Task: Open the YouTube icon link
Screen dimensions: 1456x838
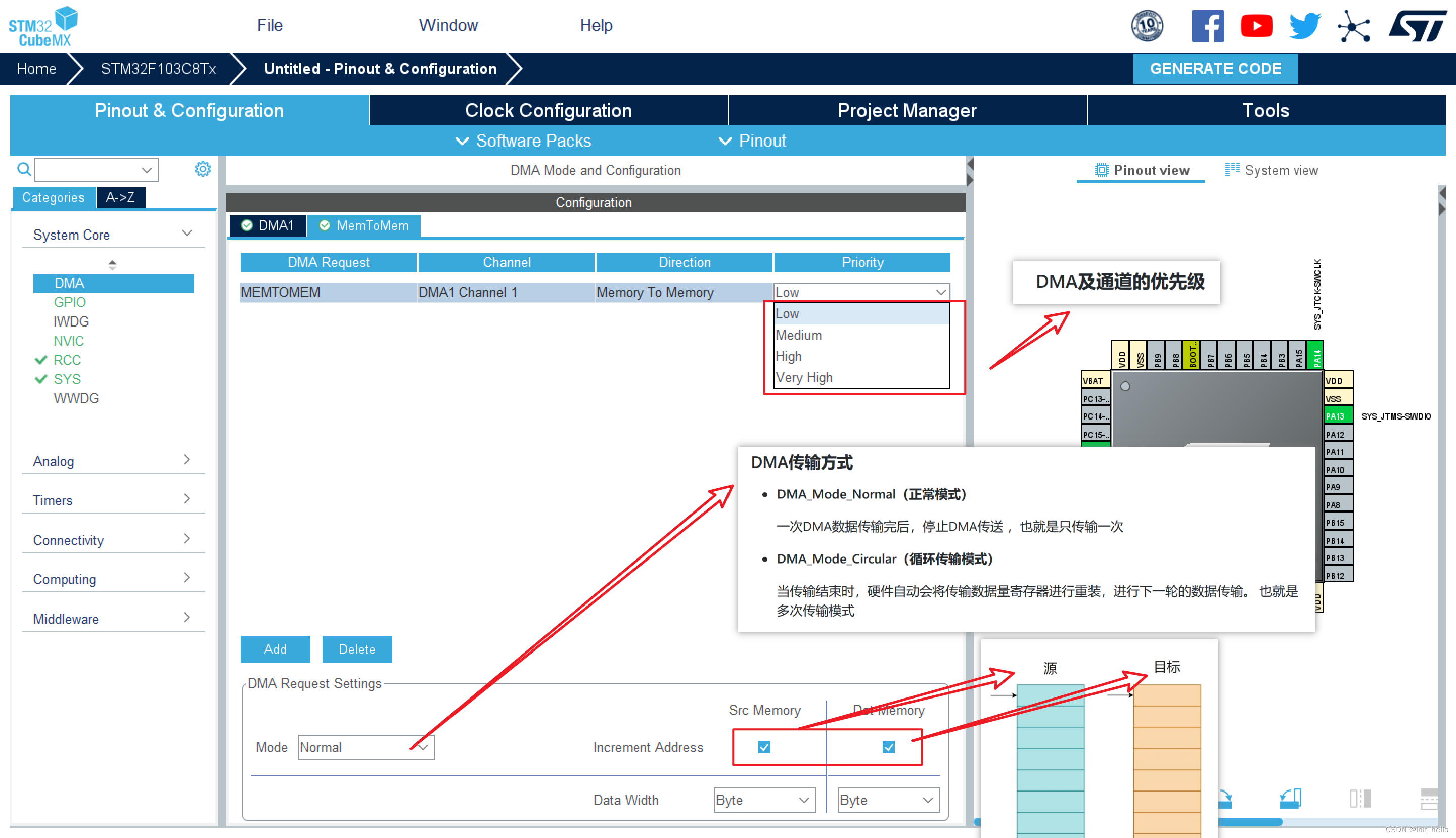Action: [x=1256, y=26]
